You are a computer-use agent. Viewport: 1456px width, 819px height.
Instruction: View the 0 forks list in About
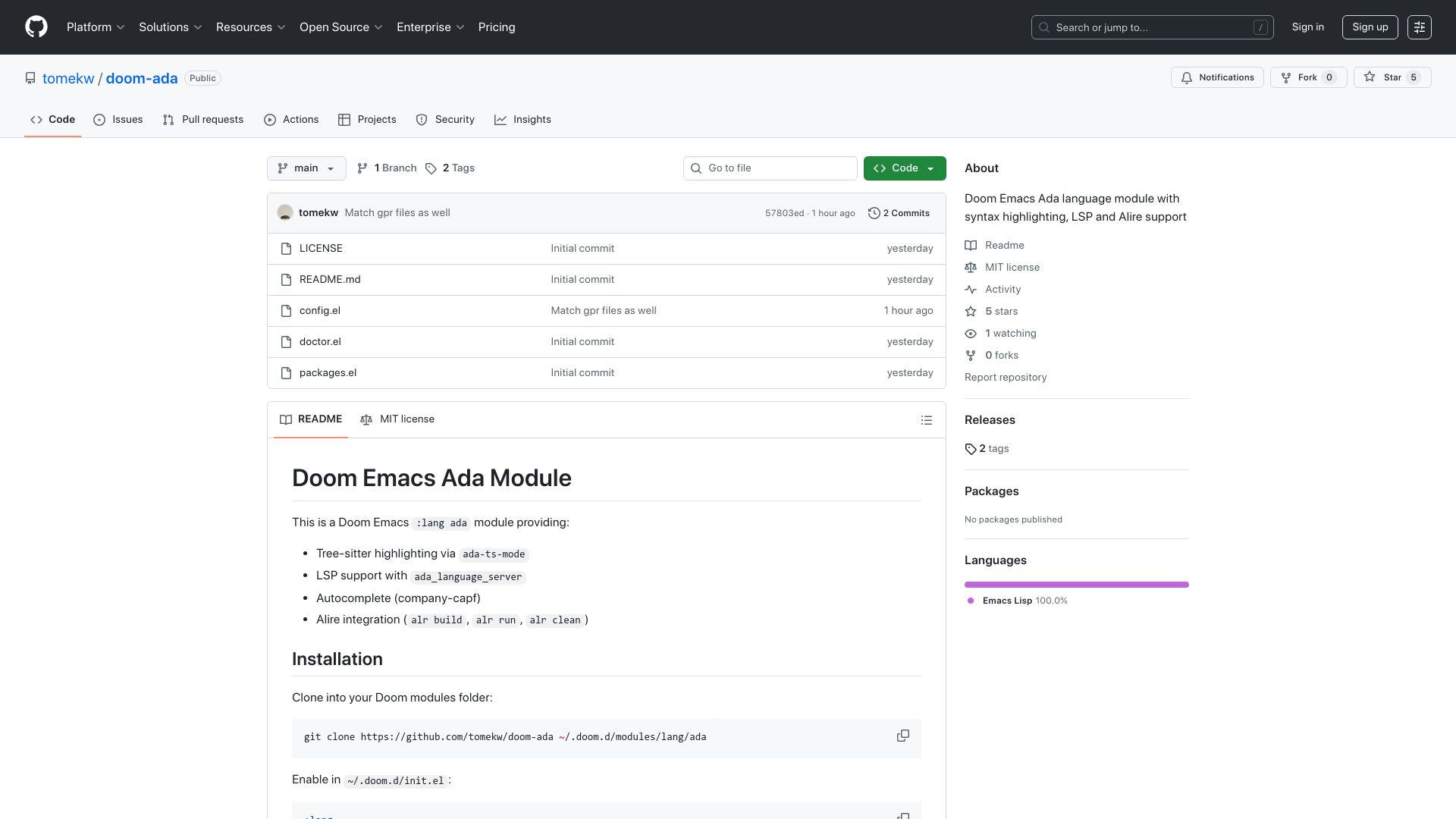(991, 356)
